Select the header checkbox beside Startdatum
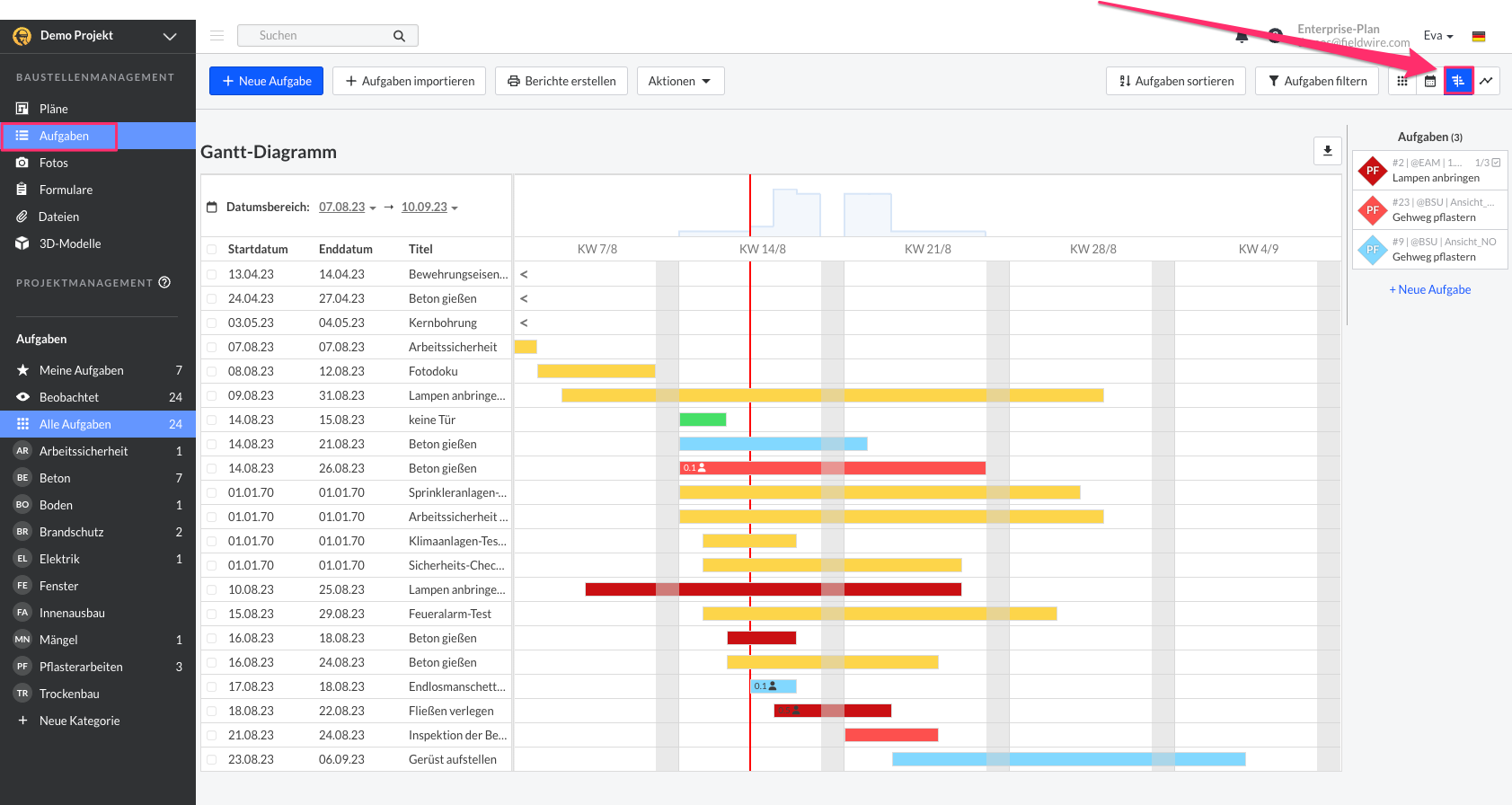 pyautogui.click(x=212, y=249)
